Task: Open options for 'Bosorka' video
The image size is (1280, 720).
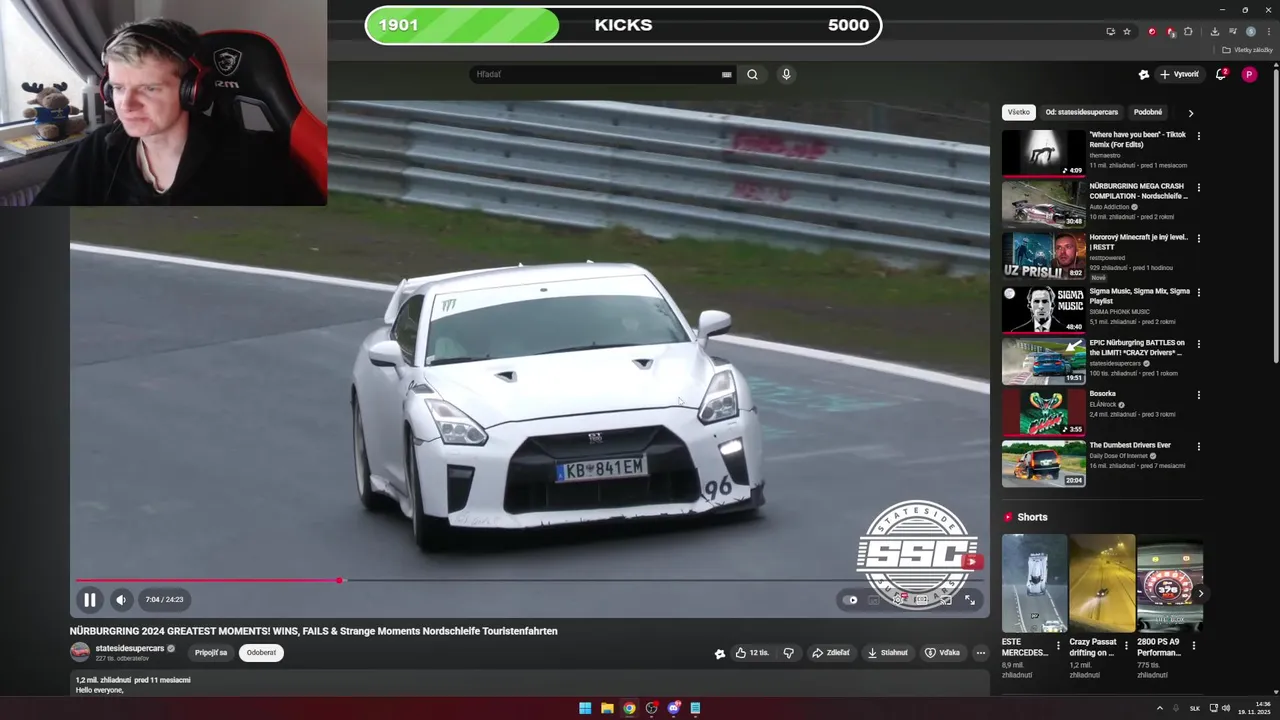Action: pos(1199,395)
